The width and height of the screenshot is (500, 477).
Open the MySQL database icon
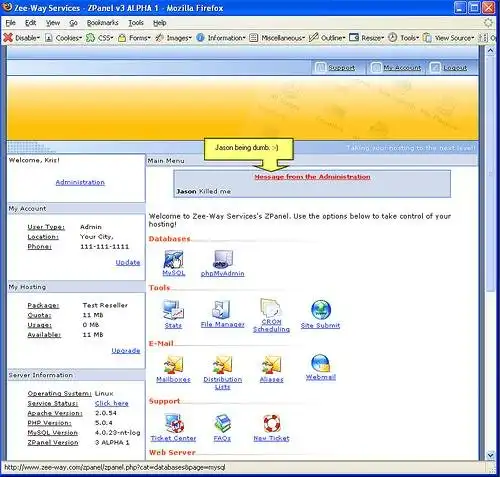pos(173,259)
